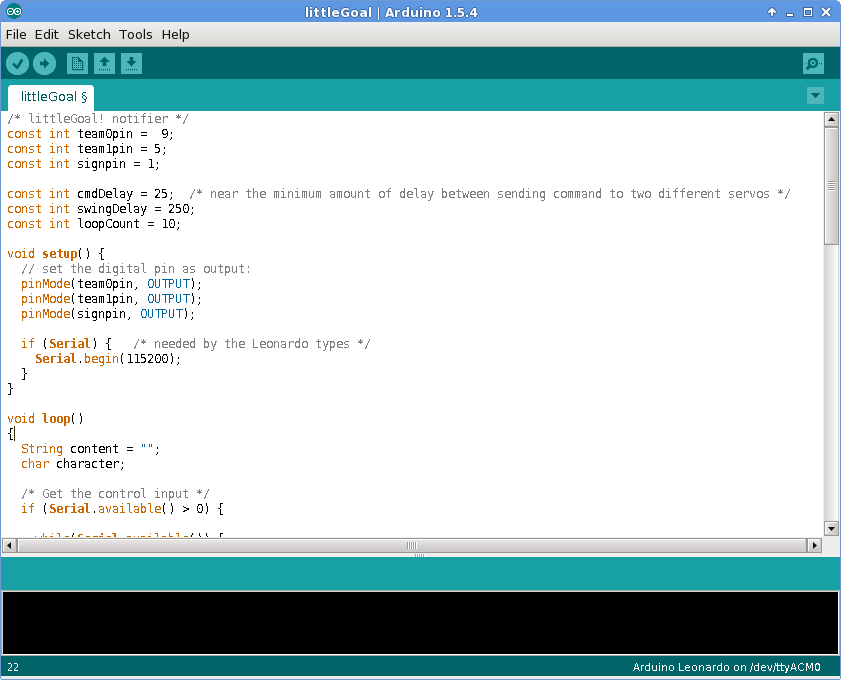This screenshot has height=680, width=841.
Task: Click 'pinMode(team1pin, OUTPUT);' line
Action: point(112,299)
